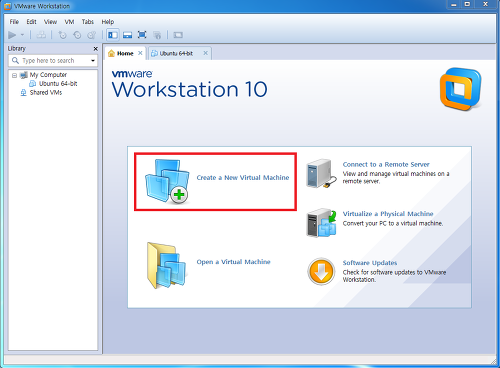Image resolution: width=500 pixels, height=368 pixels.
Task: Close the Ubuntu 64-bit tab
Action: coord(206,53)
